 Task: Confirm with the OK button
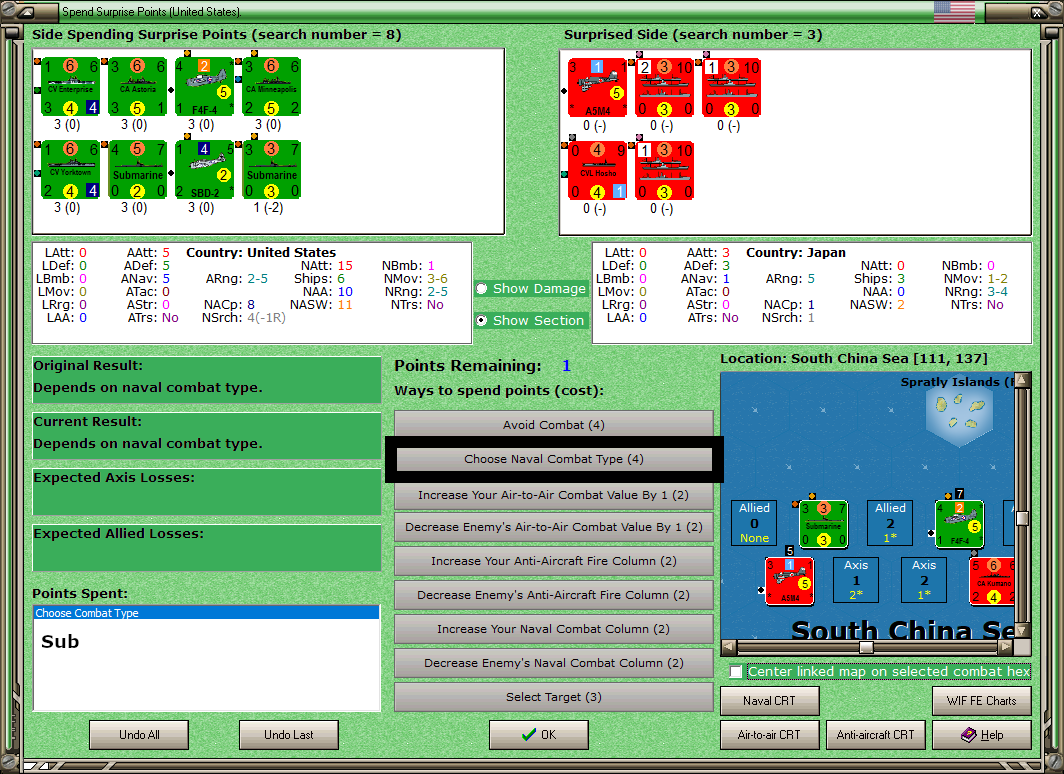[539, 735]
